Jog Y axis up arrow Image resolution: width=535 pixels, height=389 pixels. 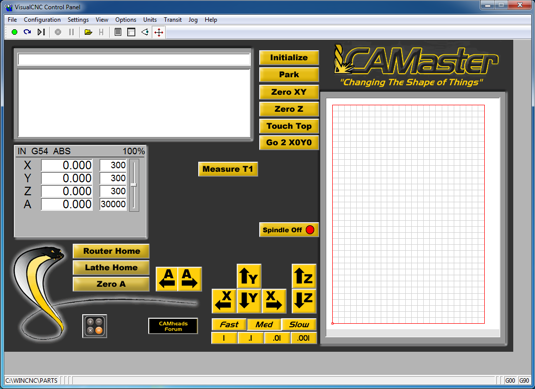249,276
